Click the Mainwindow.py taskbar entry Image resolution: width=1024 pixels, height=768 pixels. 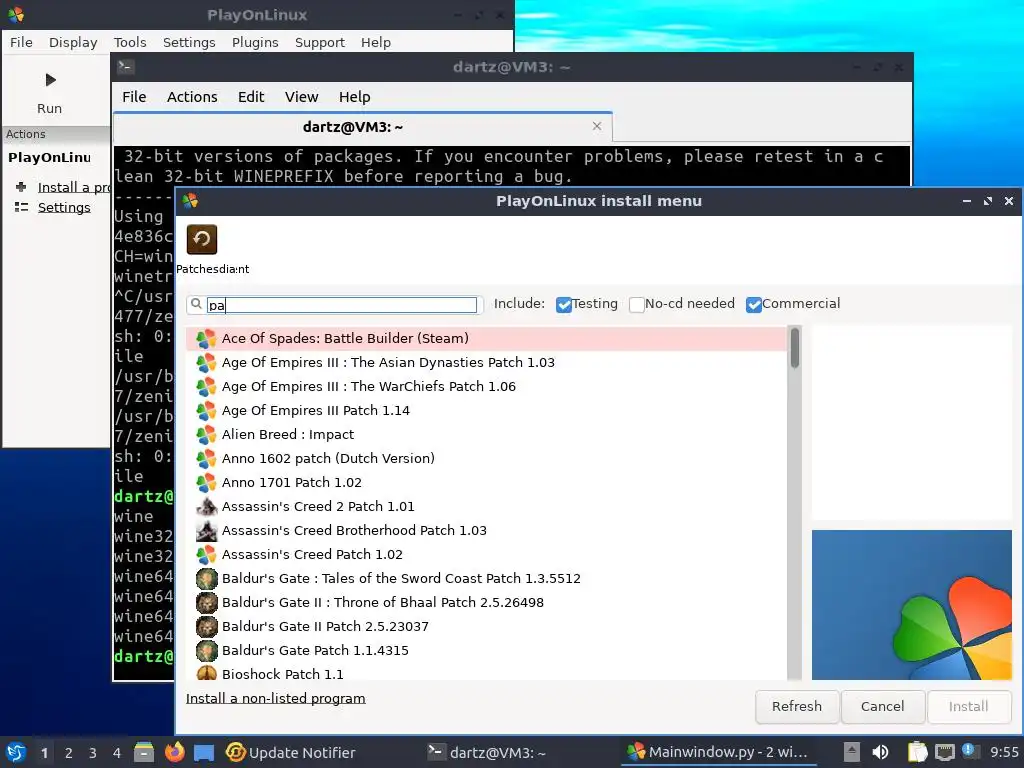click(718, 752)
